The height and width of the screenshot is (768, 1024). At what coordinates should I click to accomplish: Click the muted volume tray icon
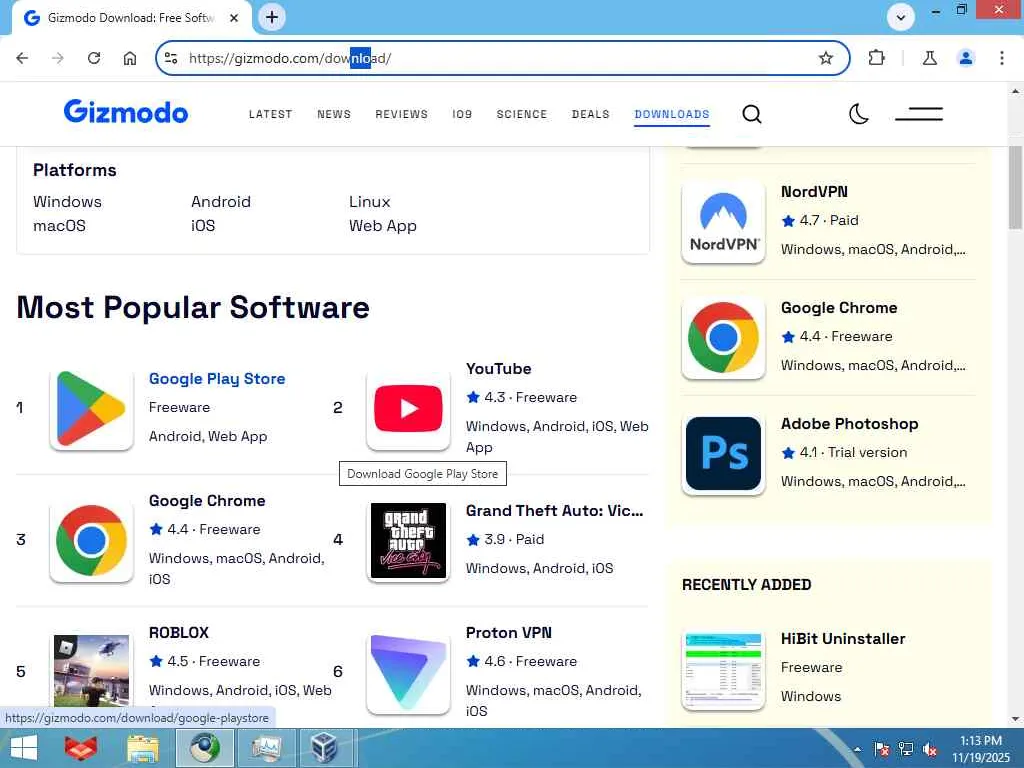pos(929,749)
